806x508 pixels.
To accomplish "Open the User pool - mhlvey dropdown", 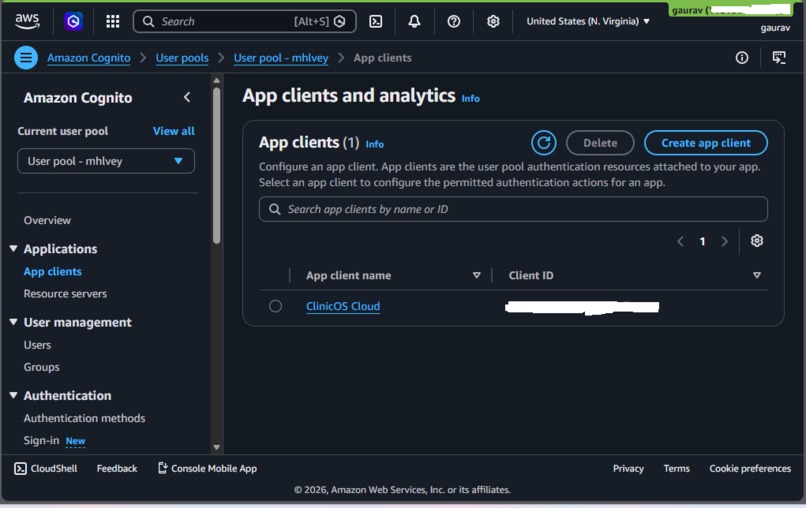I will pos(106,161).
